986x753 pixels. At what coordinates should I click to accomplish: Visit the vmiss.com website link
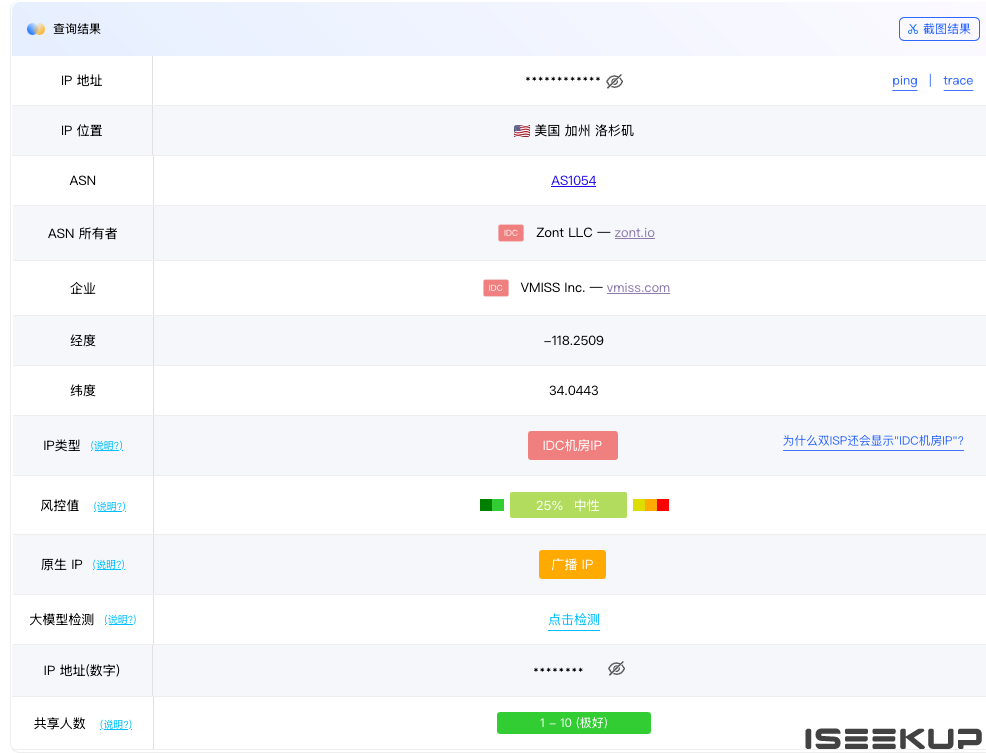638,288
